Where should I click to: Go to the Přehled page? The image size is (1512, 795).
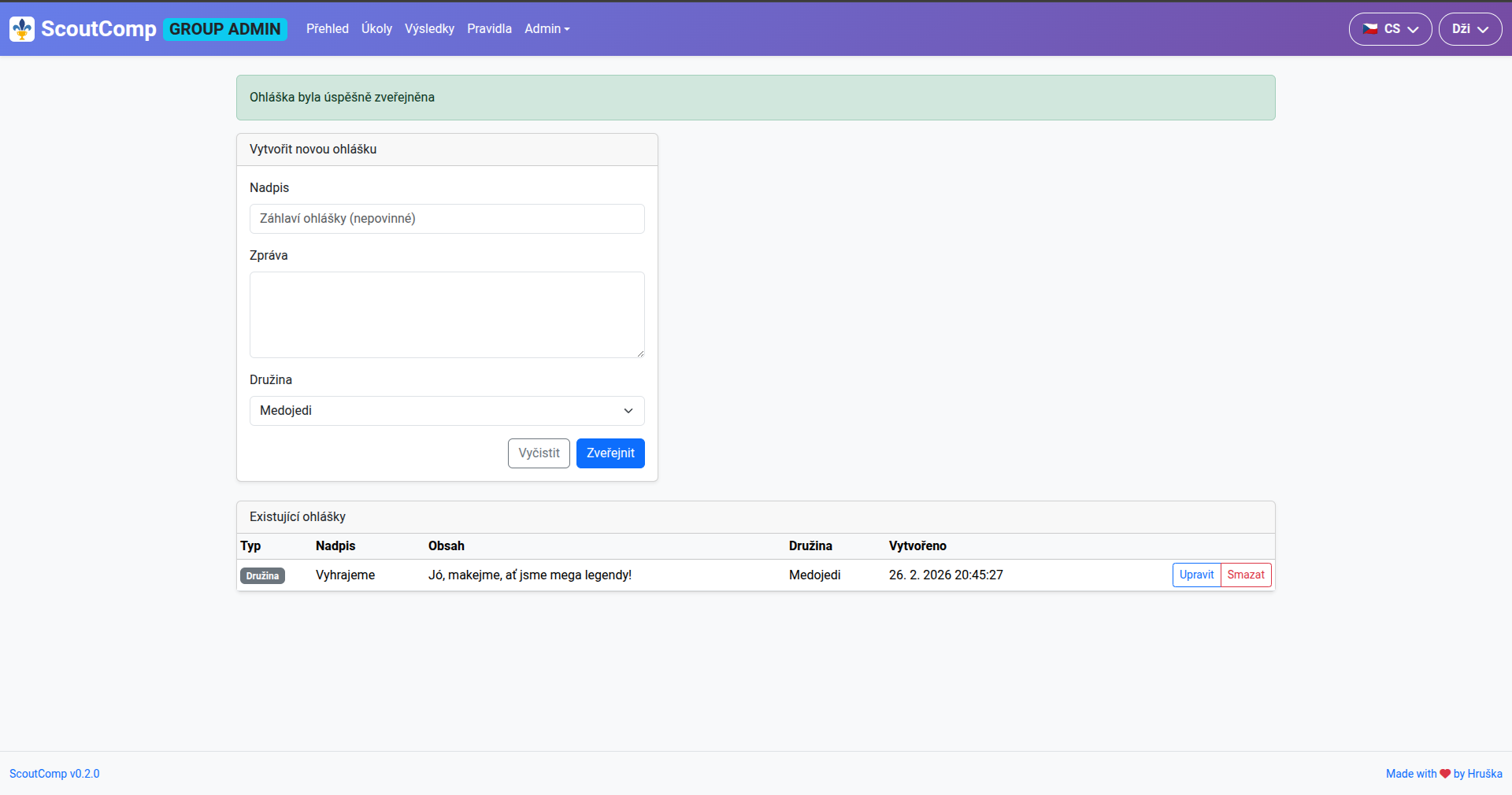point(327,29)
